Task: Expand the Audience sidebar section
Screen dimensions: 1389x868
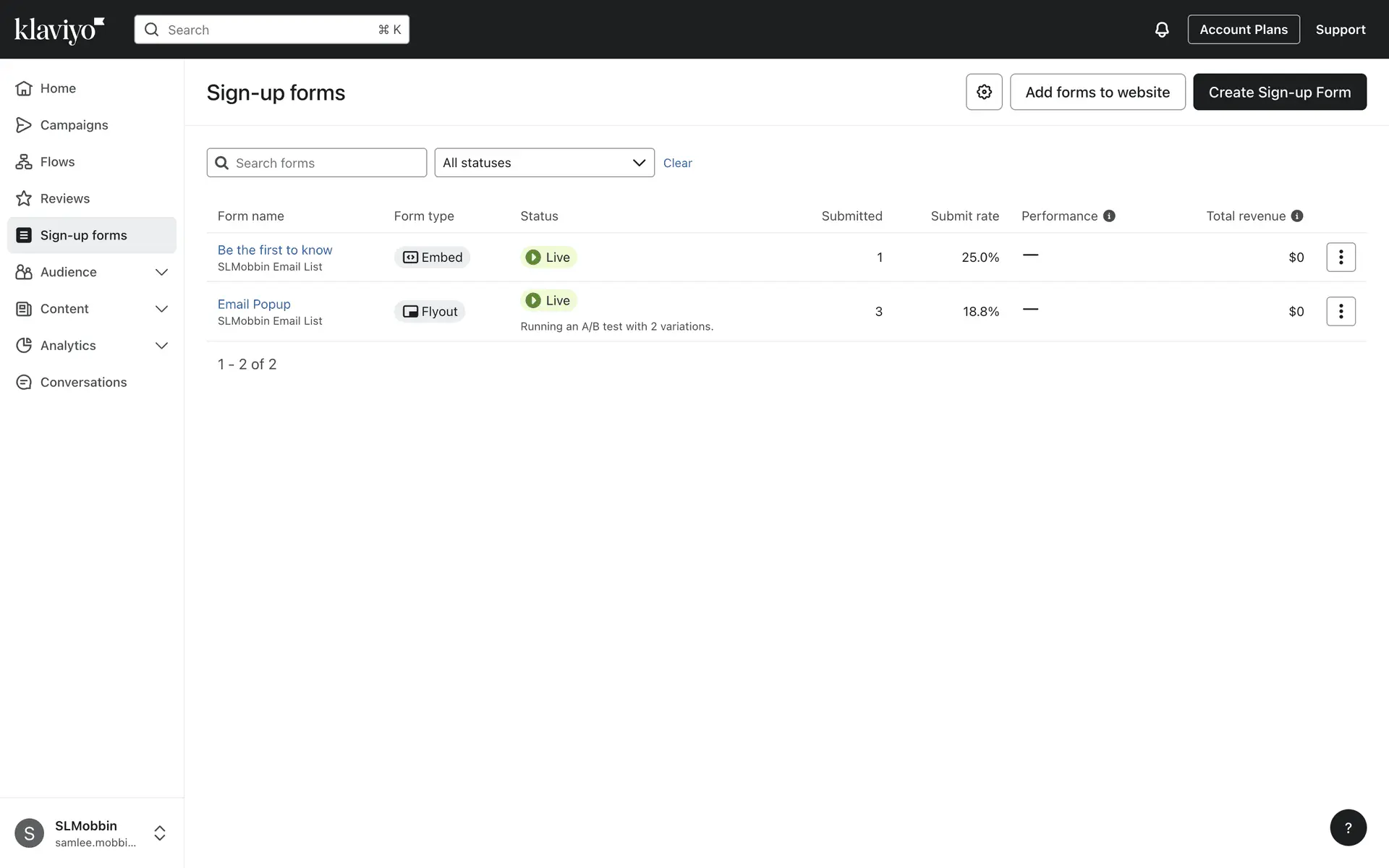Action: [161, 272]
